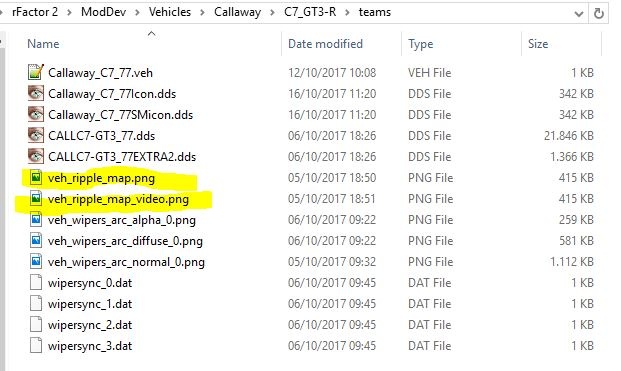Click the wipersync_3.dat file icon
The width and height of the screenshot is (621, 371).
(36, 345)
